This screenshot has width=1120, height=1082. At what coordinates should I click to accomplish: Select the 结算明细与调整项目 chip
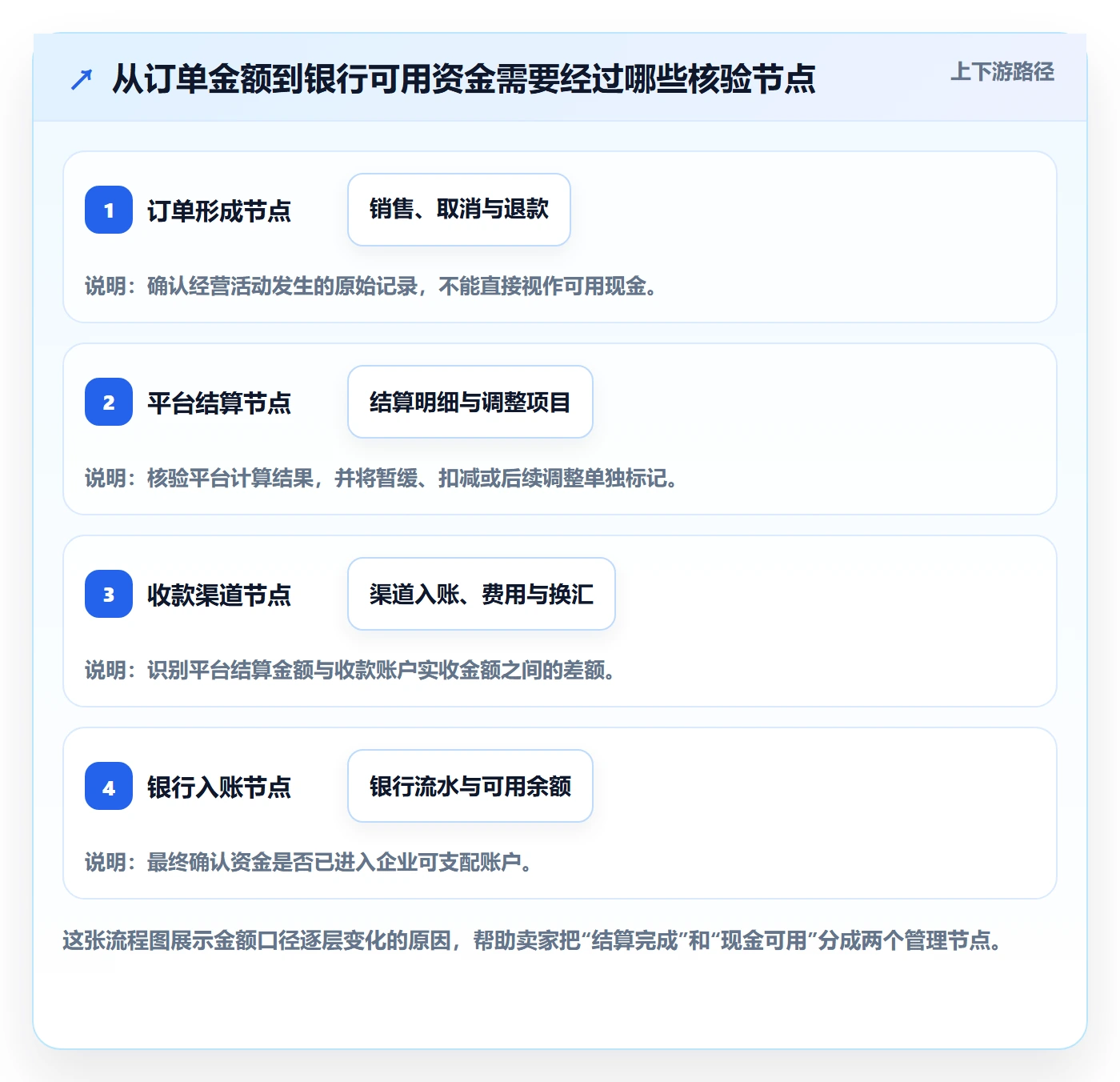470,402
